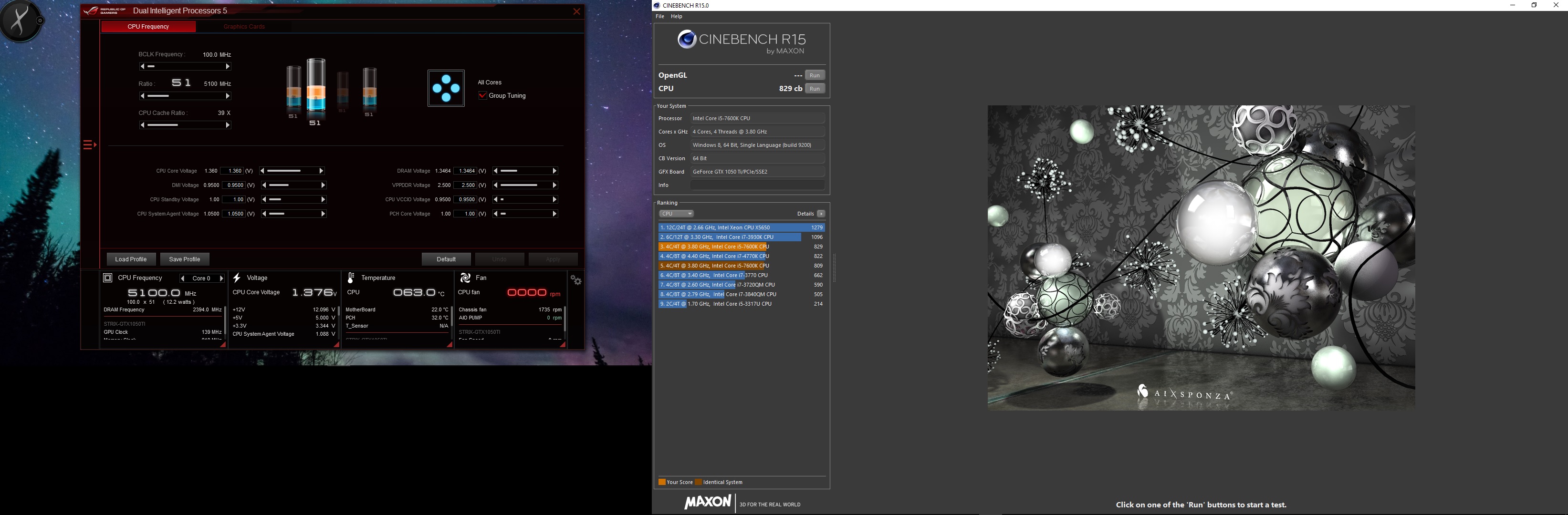Raise DRAM Voltage using right arrow
Viewport: 1568px width, 515px height.
tap(554, 171)
